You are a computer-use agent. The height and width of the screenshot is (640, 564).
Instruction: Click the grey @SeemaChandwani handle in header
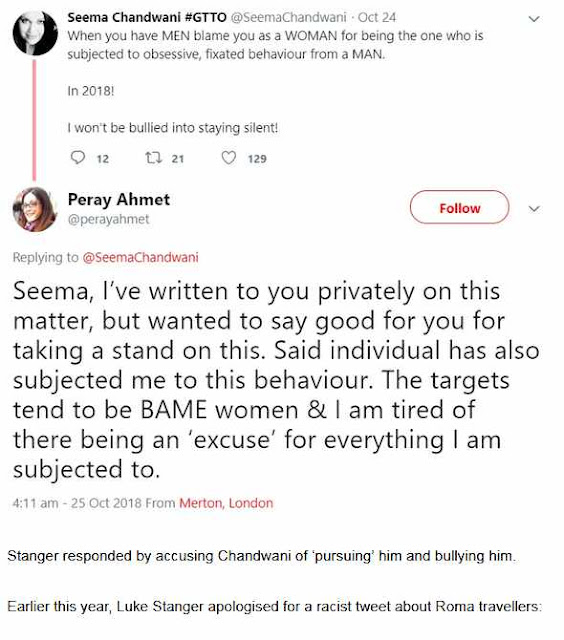click(289, 18)
